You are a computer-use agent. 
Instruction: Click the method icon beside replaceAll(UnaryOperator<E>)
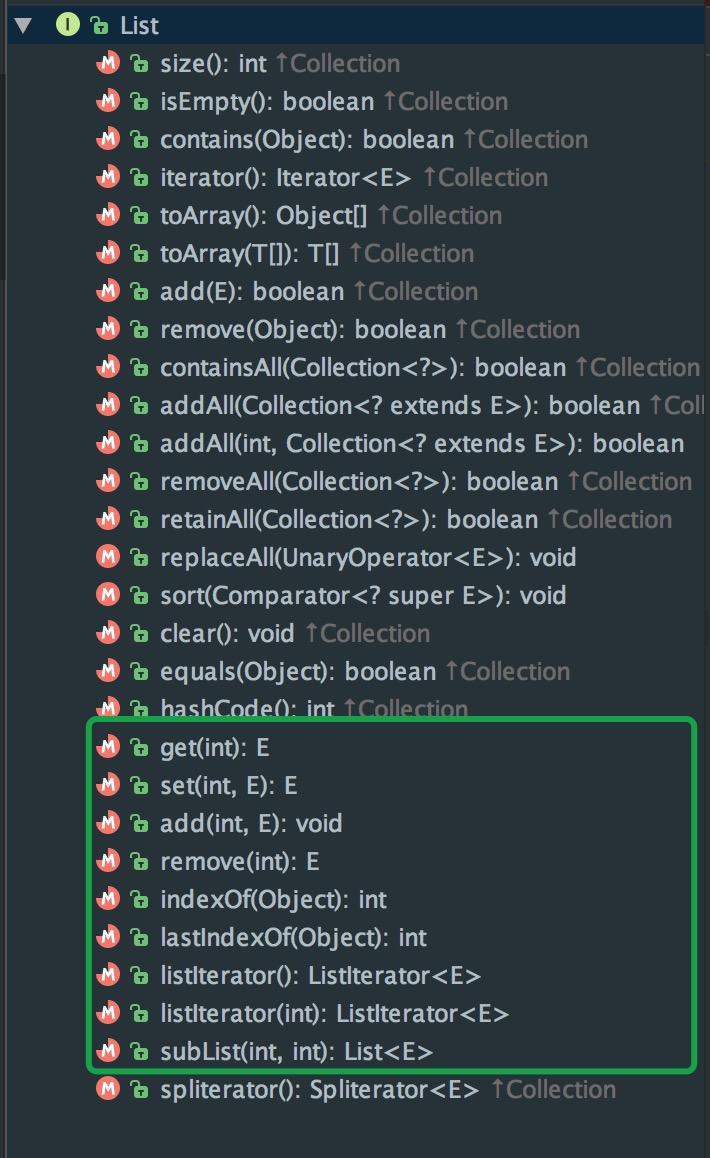pos(108,557)
